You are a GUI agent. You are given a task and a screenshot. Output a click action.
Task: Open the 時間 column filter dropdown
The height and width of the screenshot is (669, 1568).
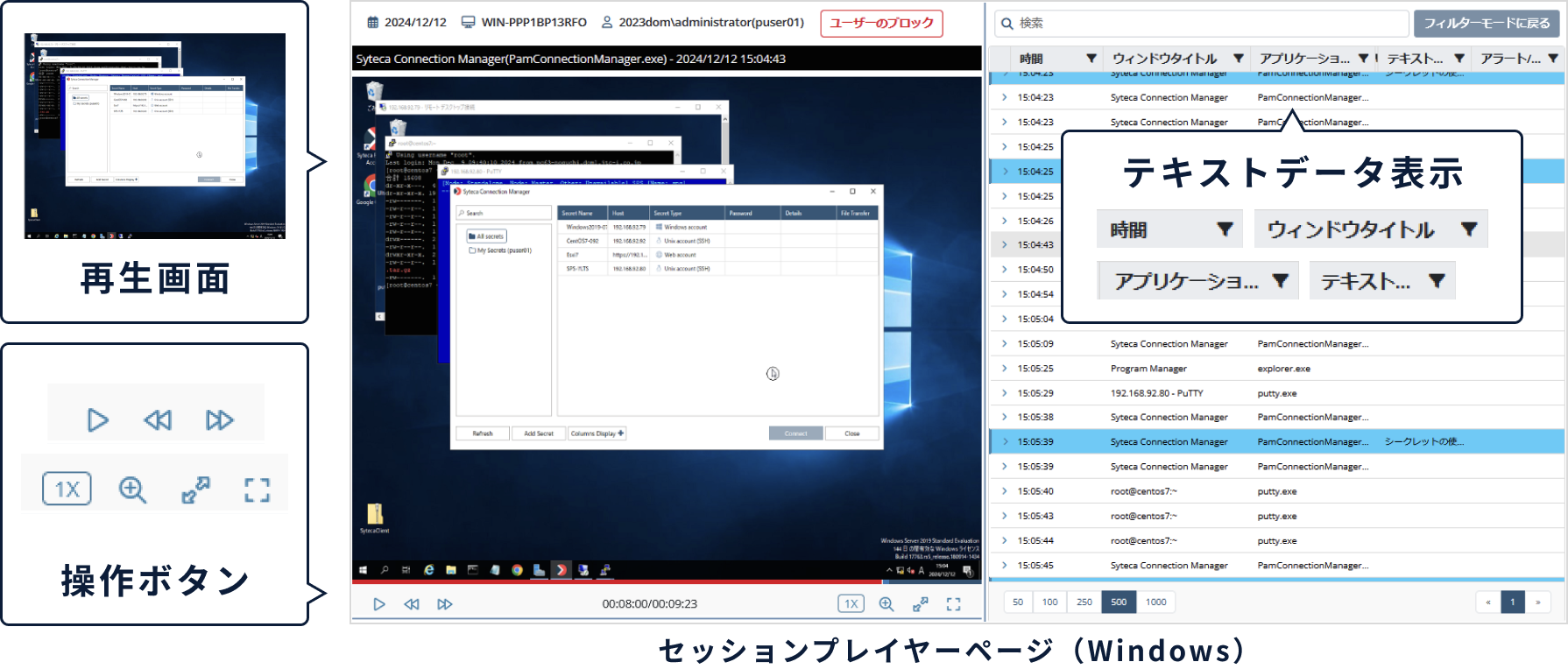(1091, 59)
